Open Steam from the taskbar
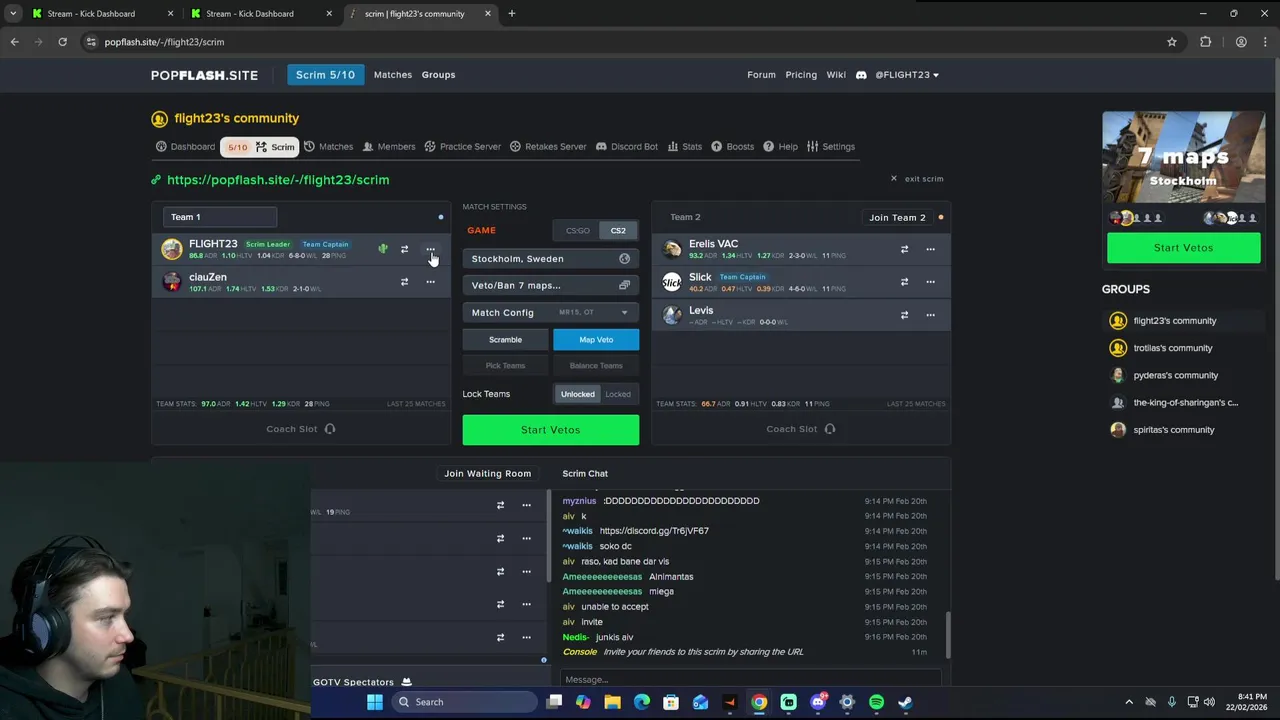Viewport: 1280px width, 720px height. click(x=905, y=702)
